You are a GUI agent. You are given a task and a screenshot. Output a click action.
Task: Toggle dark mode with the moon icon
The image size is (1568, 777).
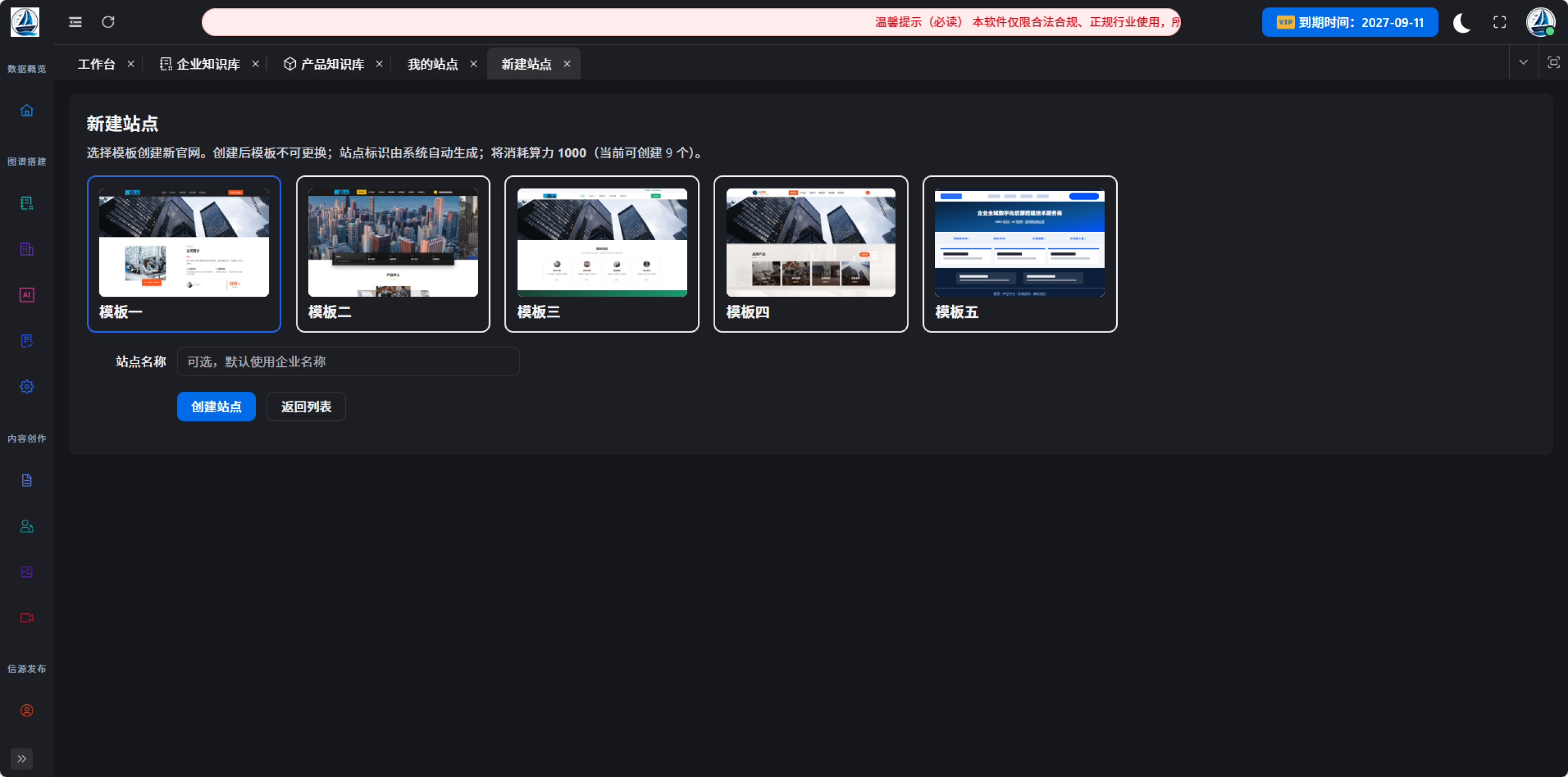1462,23
